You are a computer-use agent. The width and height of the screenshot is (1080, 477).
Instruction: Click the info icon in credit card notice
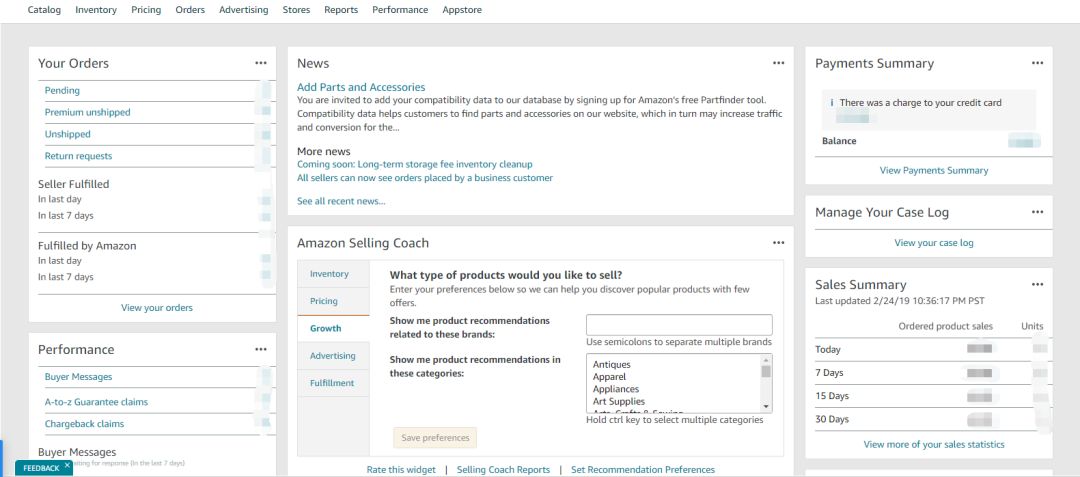click(832, 103)
